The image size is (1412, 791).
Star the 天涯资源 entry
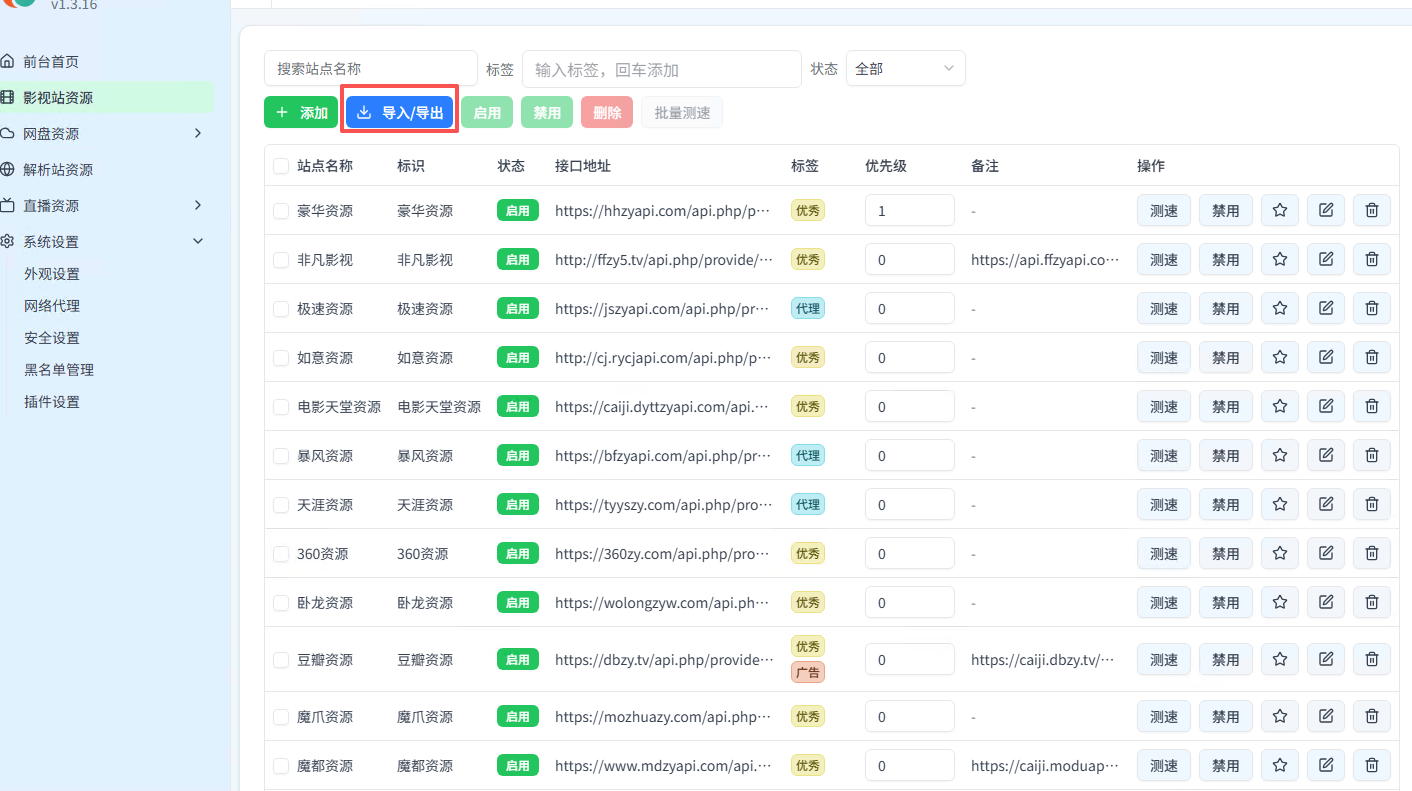click(x=1279, y=504)
